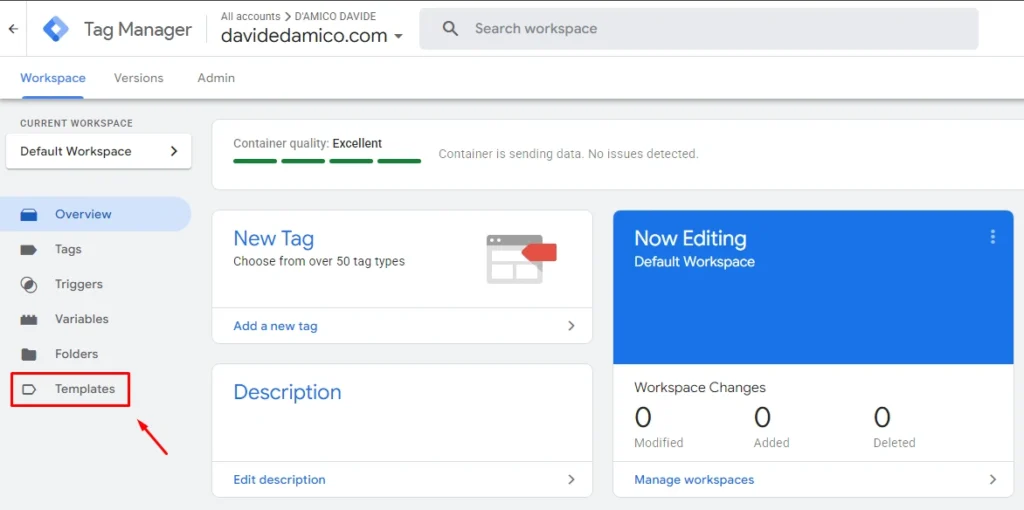Click the Templates icon in sidebar
Viewport: 1024px width, 510px height.
[29, 389]
